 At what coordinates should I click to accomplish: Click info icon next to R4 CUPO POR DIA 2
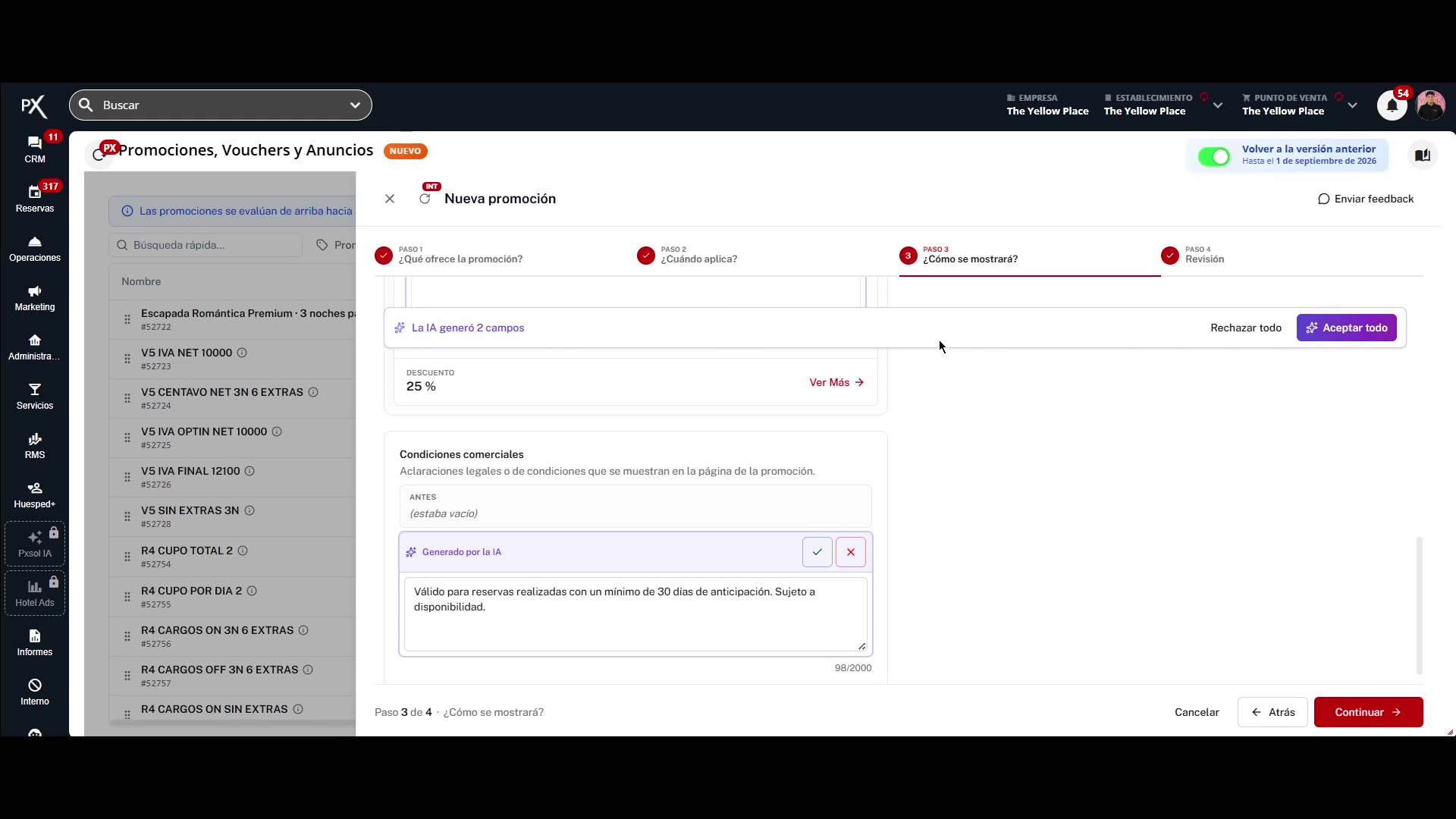(252, 591)
